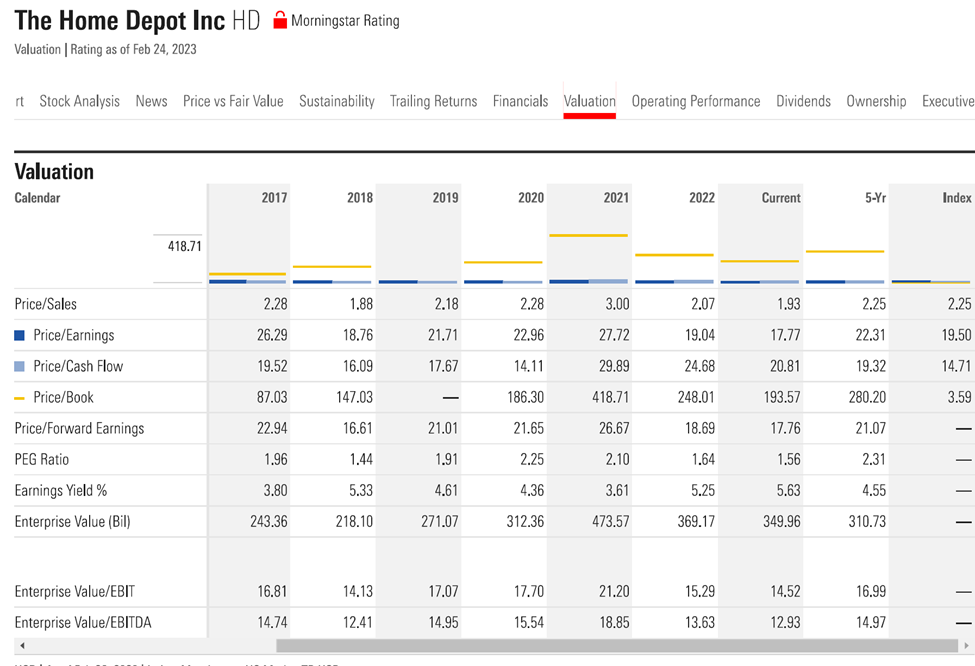Open the Ownership tab
This screenshot has width=975, height=666.
coord(876,101)
